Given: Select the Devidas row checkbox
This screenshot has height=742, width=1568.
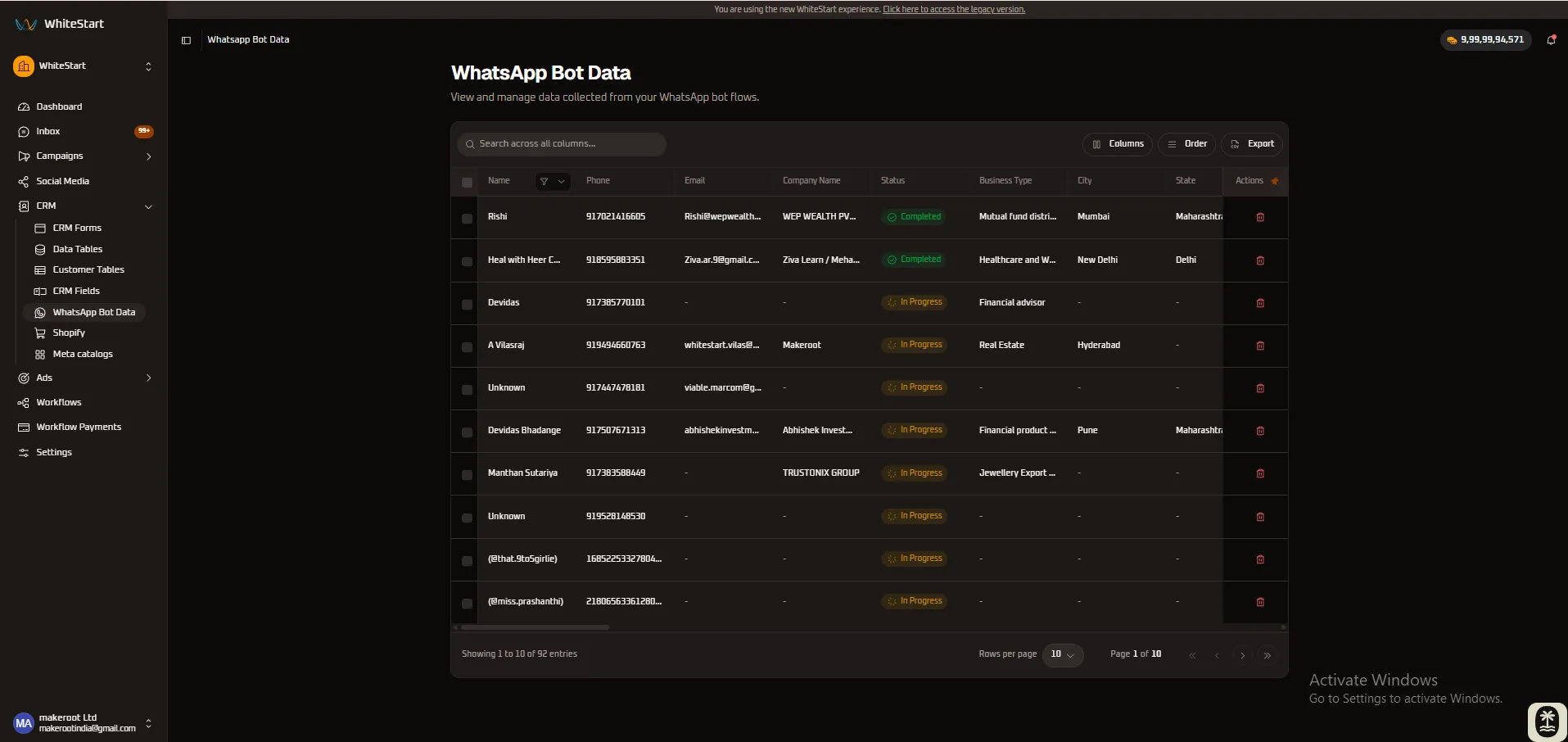Looking at the screenshot, I should pyautogui.click(x=467, y=304).
